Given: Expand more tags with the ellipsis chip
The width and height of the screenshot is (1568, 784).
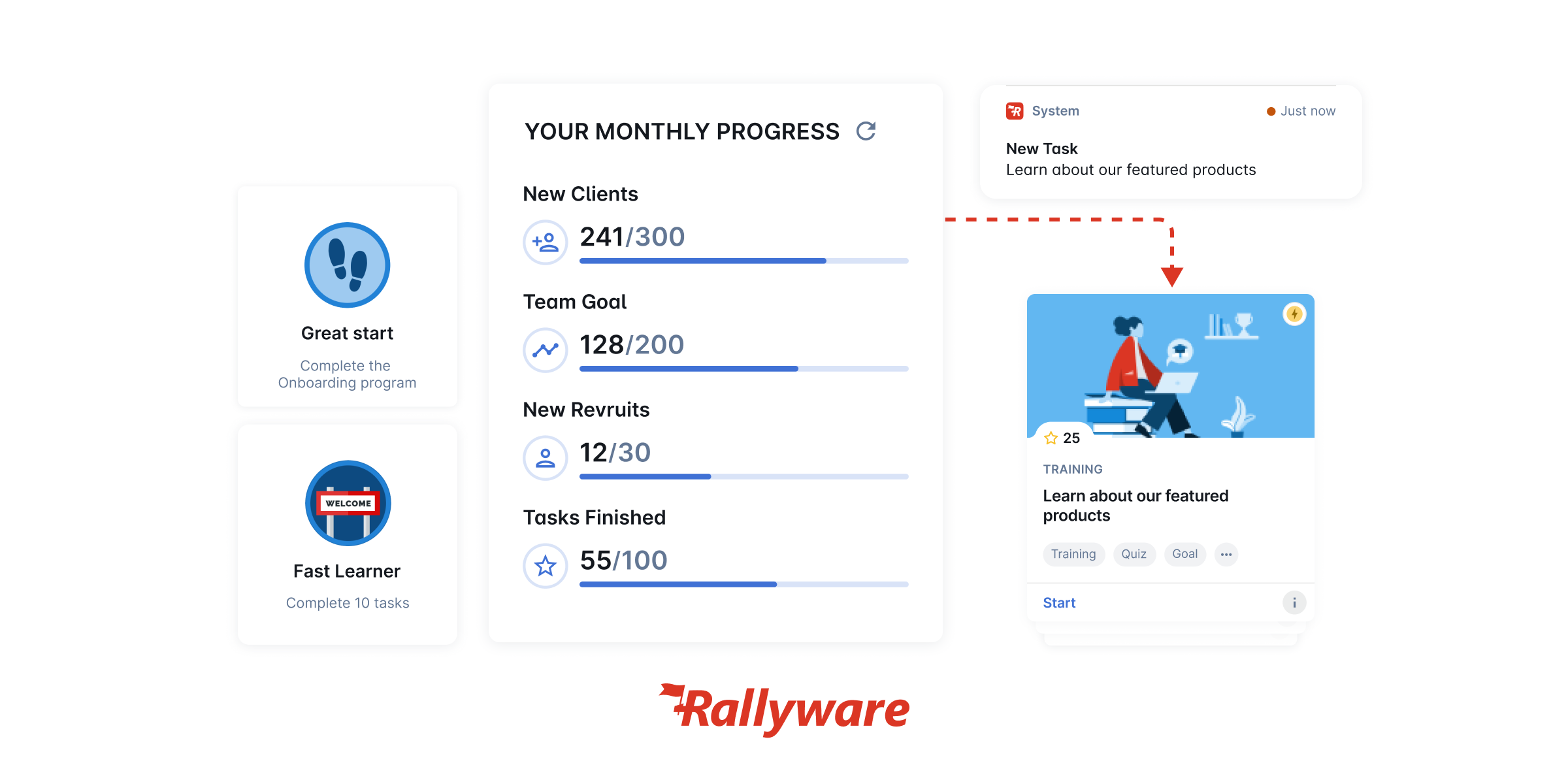Looking at the screenshot, I should click(x=1226, y=554).
